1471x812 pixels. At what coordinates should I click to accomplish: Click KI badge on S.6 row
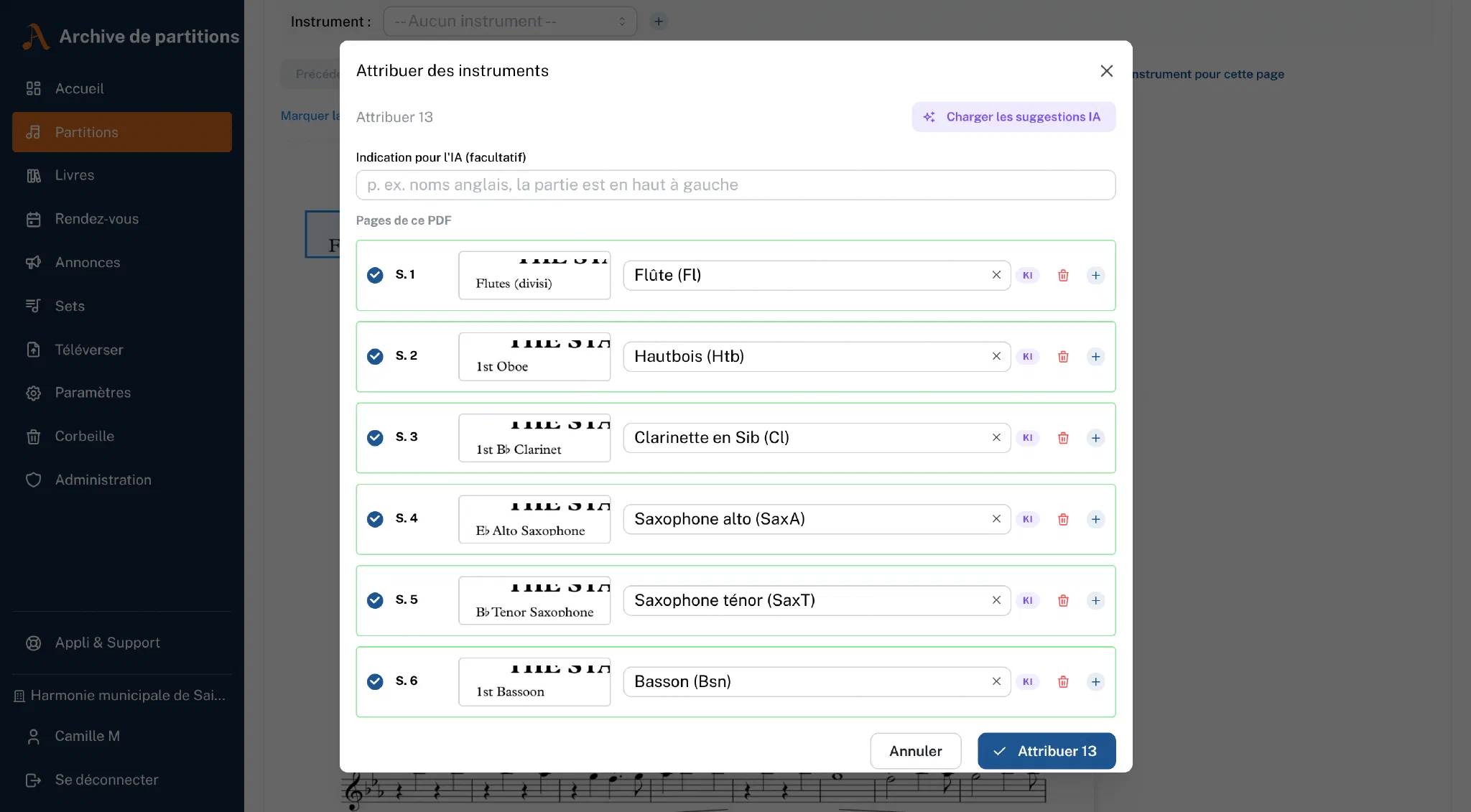tap(1028, 682)
